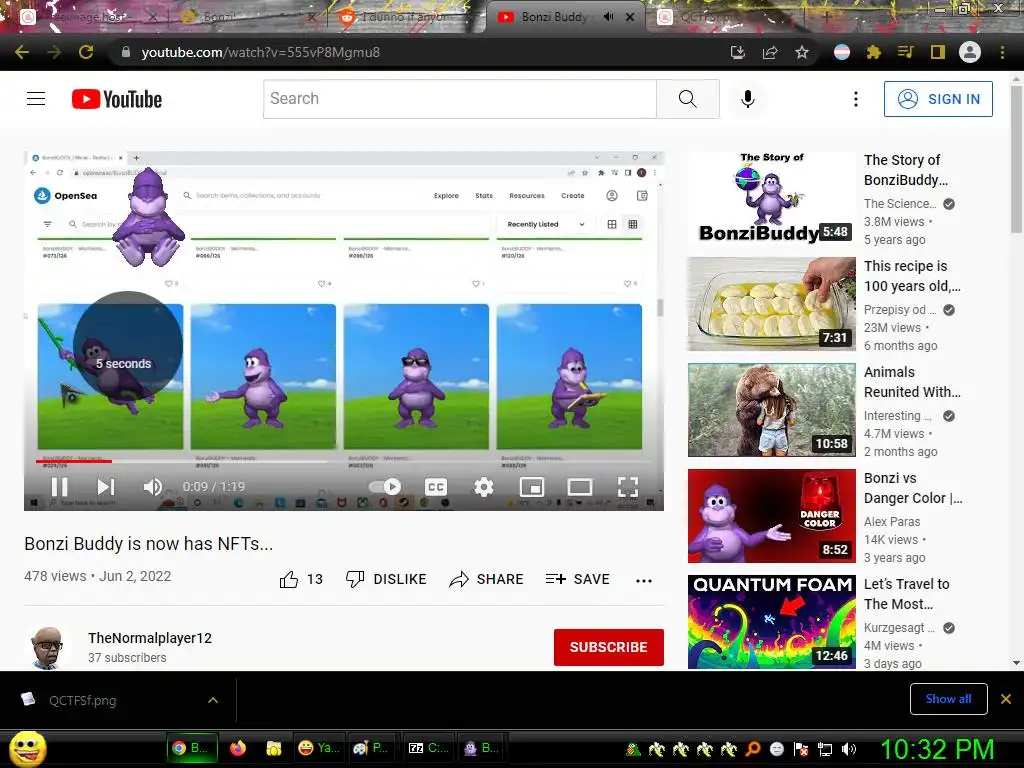This screenshot has width=1024, height=768.
Task: Click the SIGN IN button
Action: (x=938, y=99)
